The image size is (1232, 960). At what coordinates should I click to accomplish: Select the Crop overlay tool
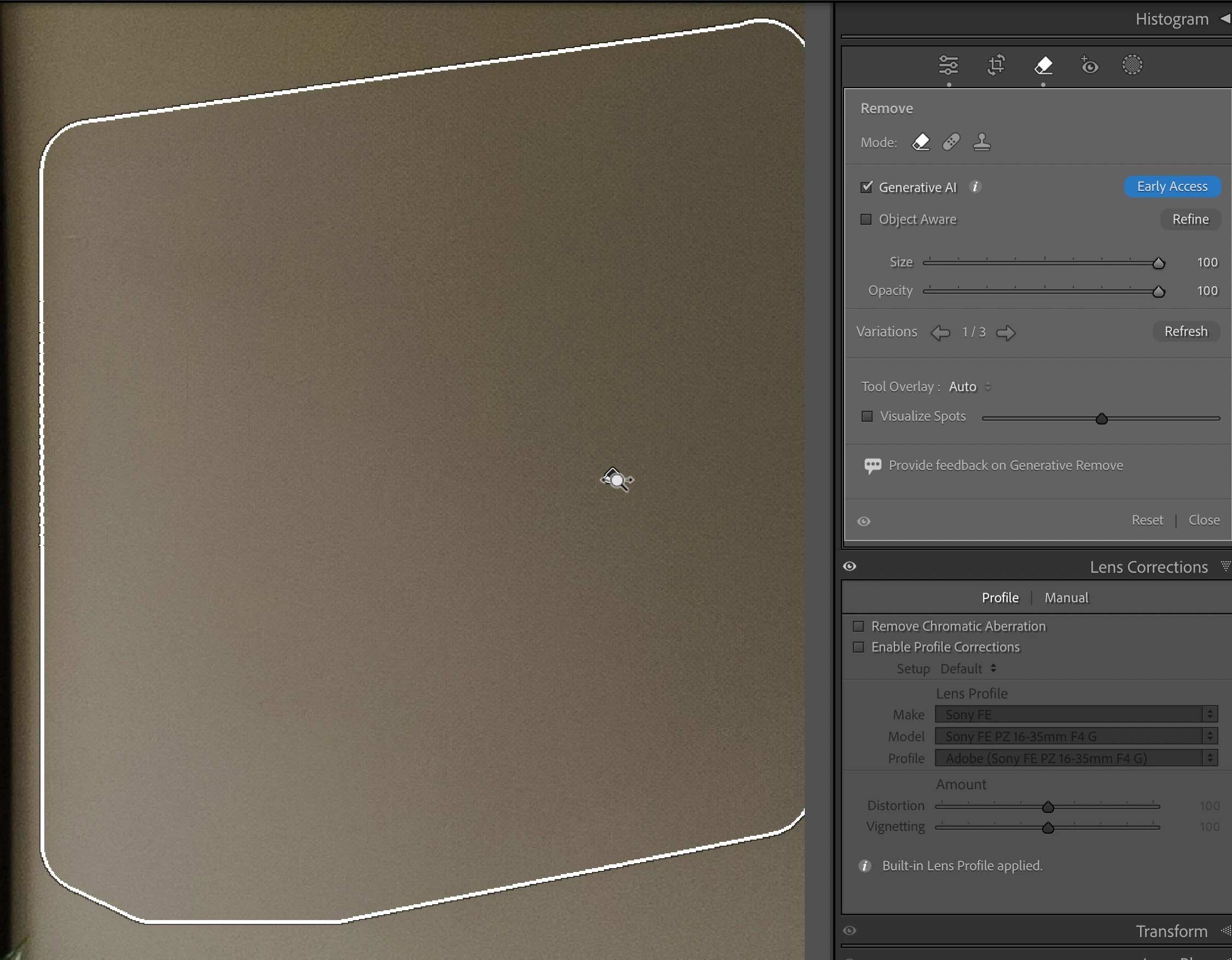[996, 65]
